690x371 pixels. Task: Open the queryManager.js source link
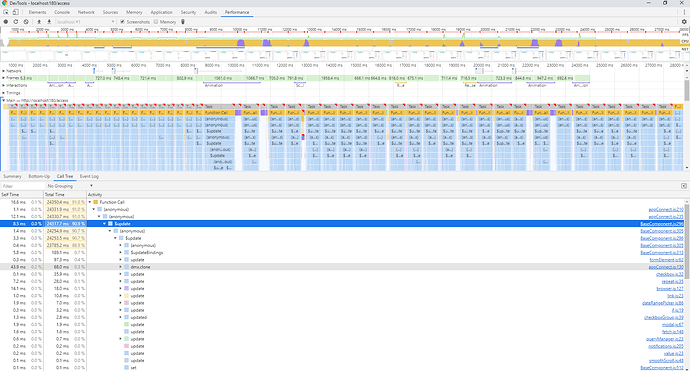(665, 339)
